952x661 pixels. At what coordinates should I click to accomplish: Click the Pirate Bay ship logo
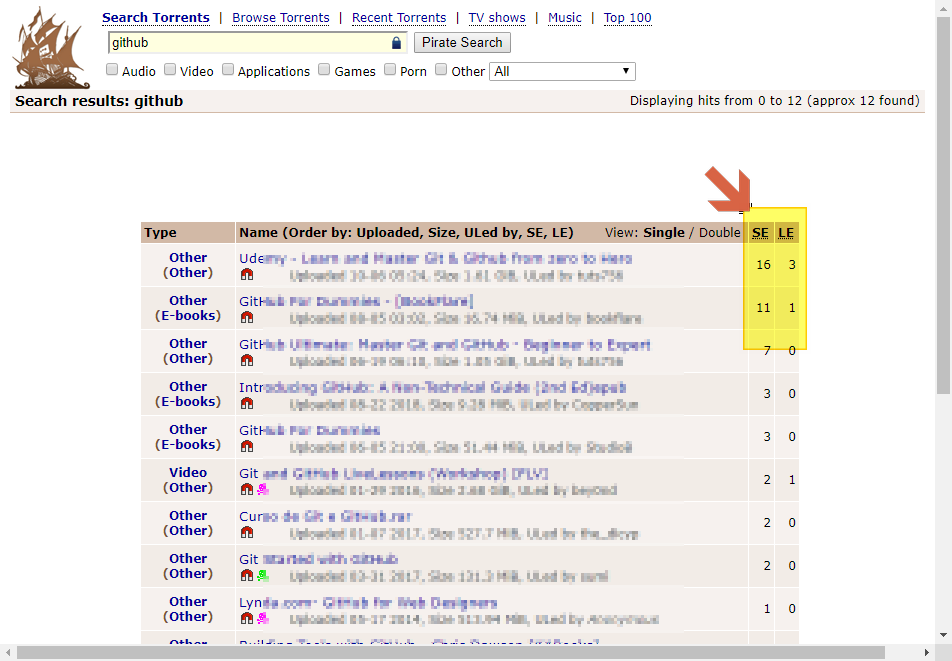(x=52, y=48)
